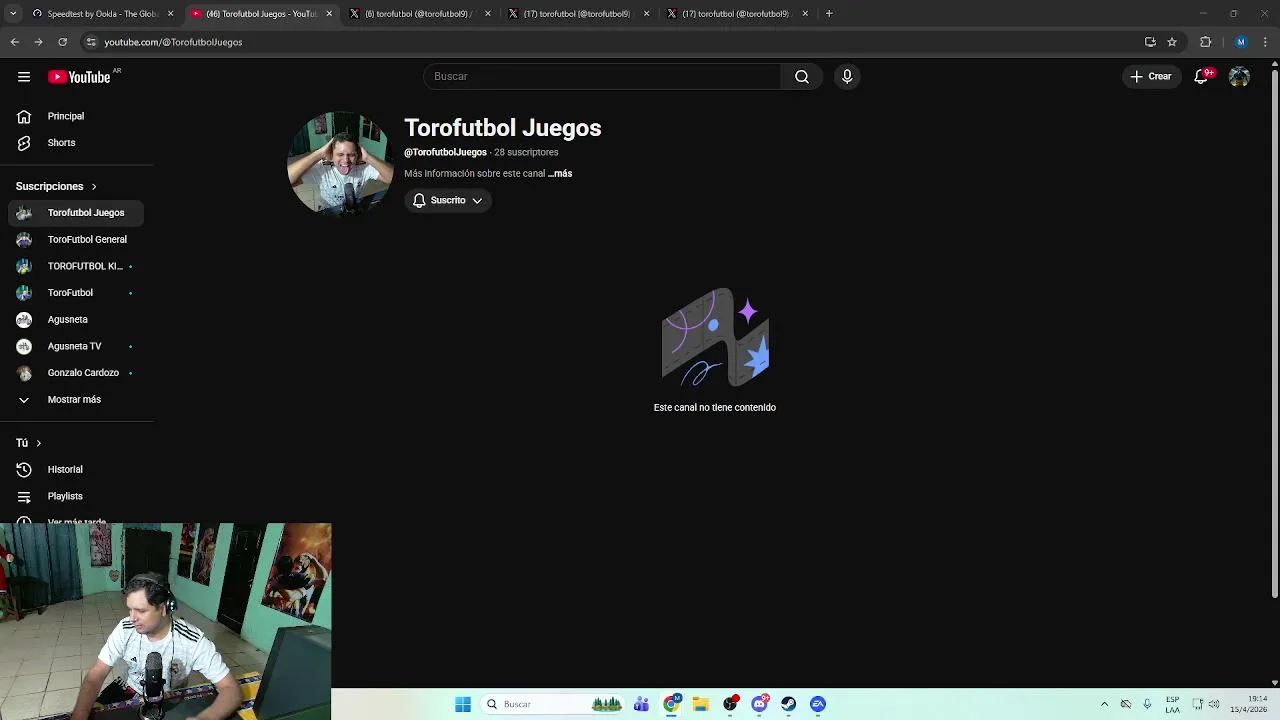Open TOROFUTBOL KI... subscription channel

(76, 266)
